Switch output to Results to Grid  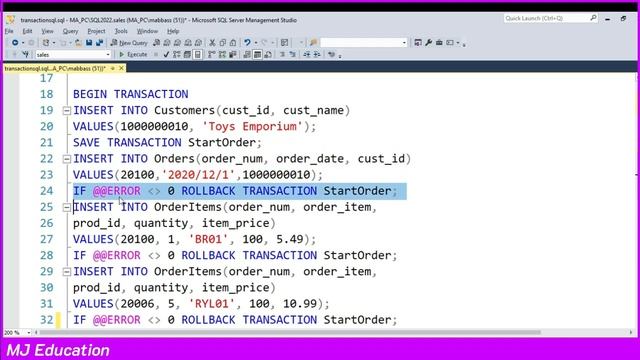pos(258,54)
